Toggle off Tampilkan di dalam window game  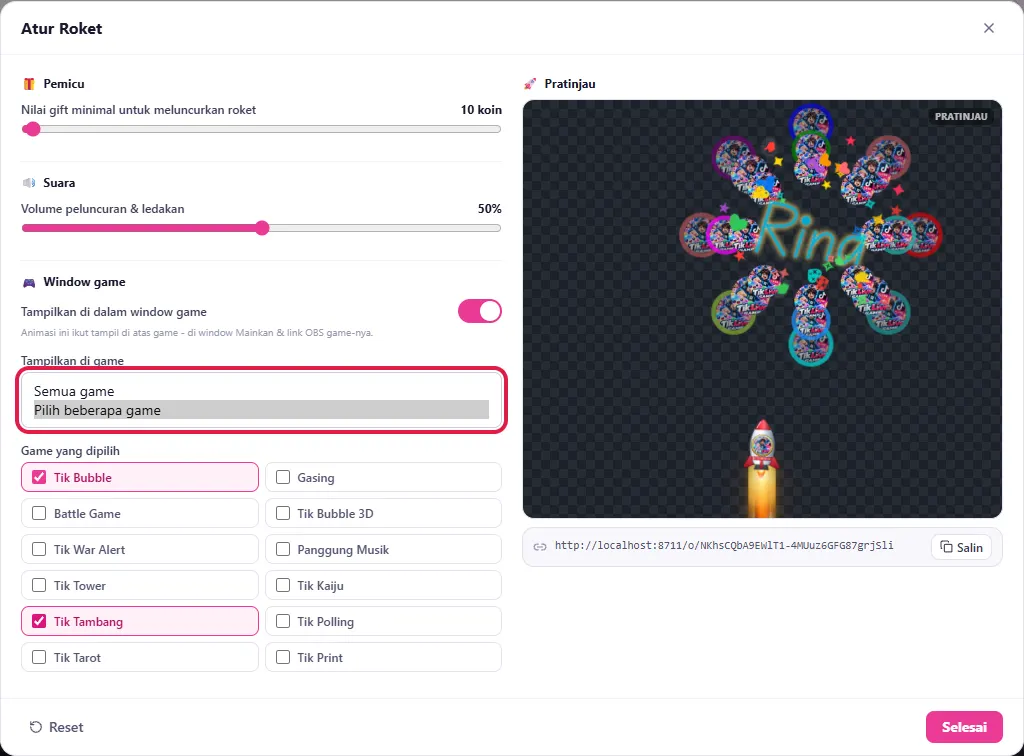pos(480,311)
